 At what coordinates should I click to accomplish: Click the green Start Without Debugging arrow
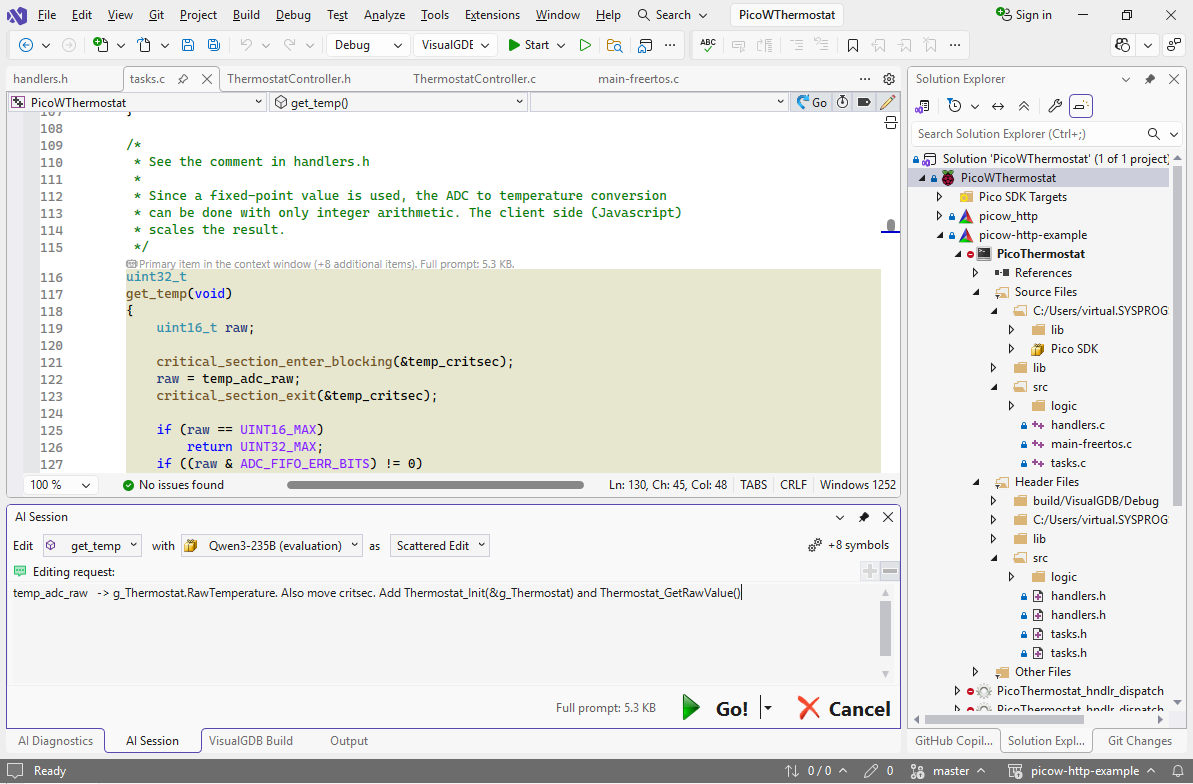click(x=585, y=45)
